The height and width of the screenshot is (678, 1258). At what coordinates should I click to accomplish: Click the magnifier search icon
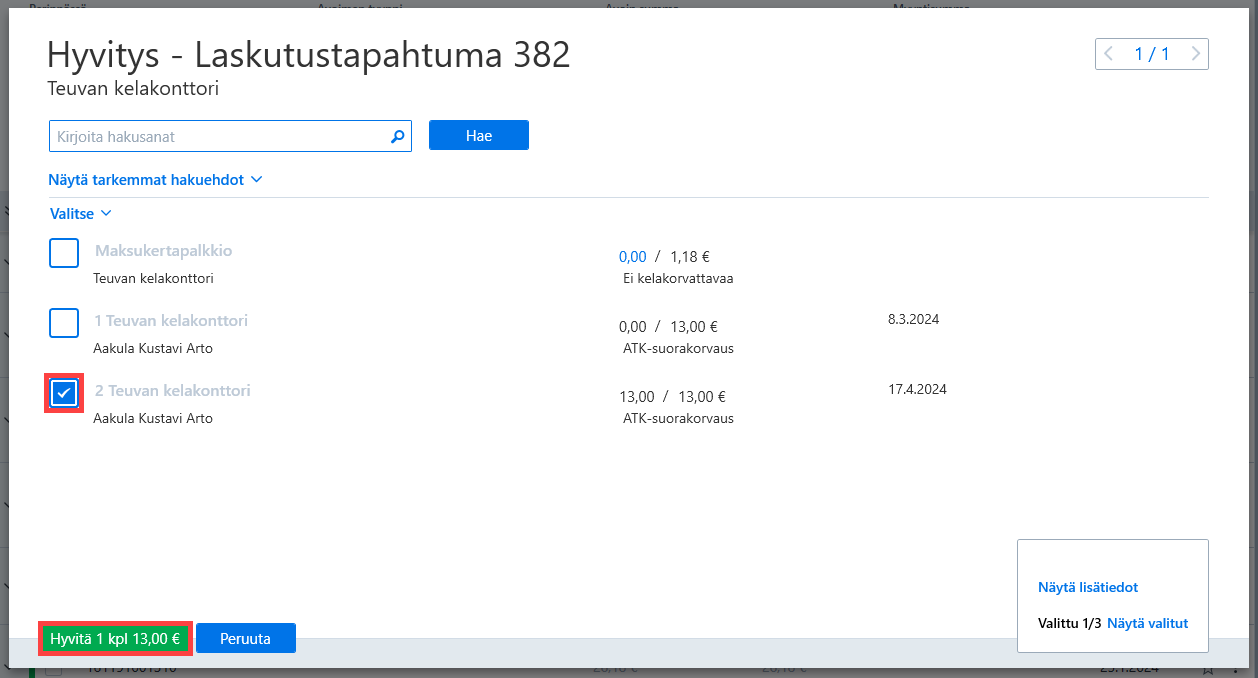pyautogui.click(x=397, y=136)
